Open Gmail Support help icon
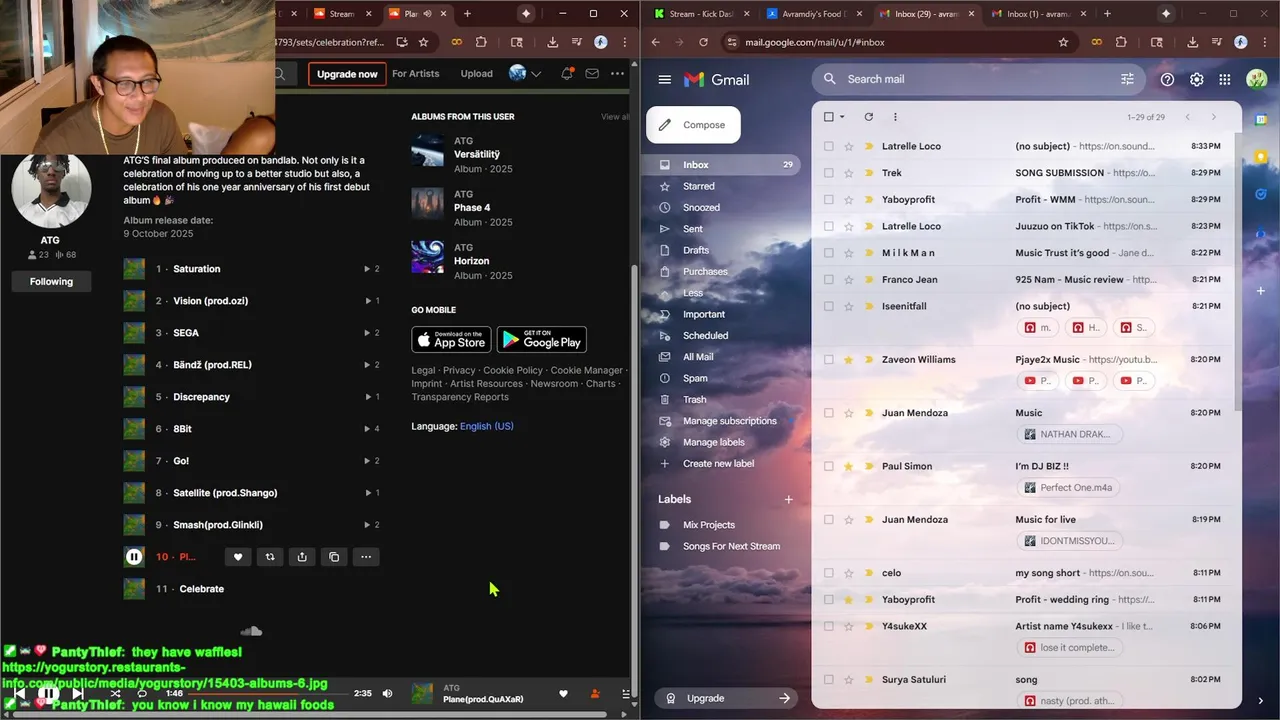 point(1167,80)
